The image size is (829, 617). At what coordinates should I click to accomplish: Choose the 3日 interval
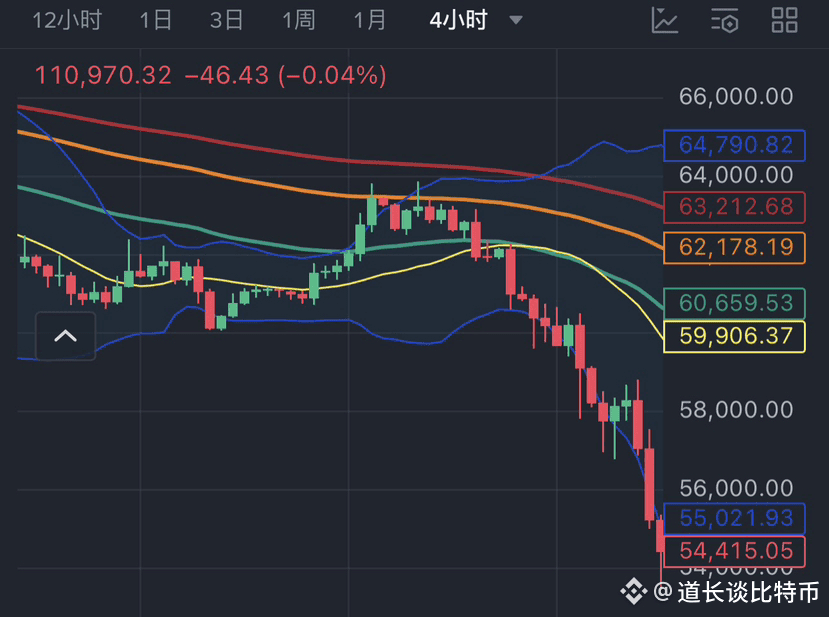227,20
